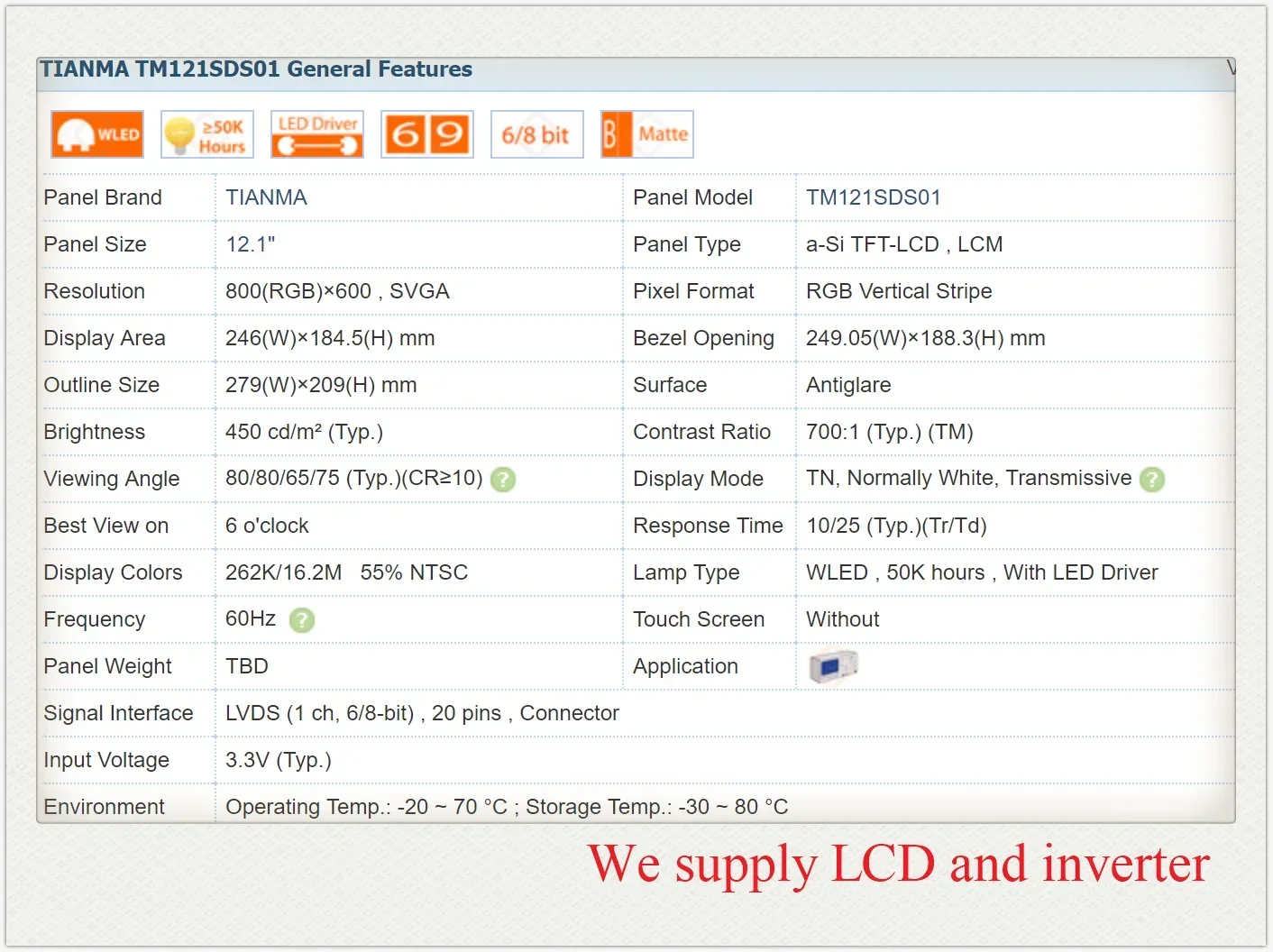Click the TN, Normally White, Transmissive value

tap(969, 478)
